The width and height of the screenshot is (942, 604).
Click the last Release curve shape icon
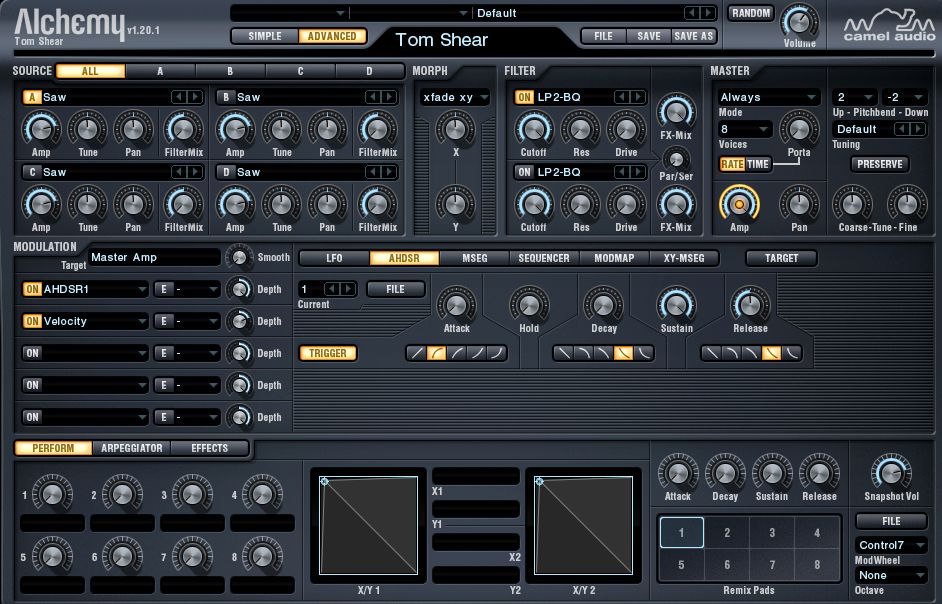[x=792, y=353]
